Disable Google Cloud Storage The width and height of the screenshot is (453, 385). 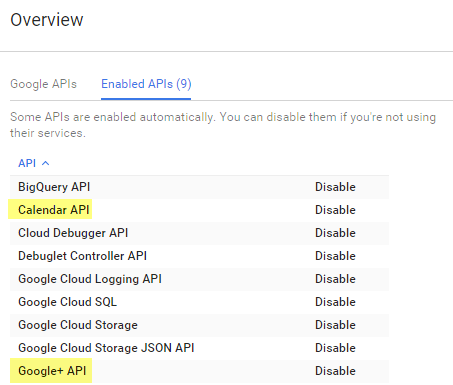pos(335,325)
